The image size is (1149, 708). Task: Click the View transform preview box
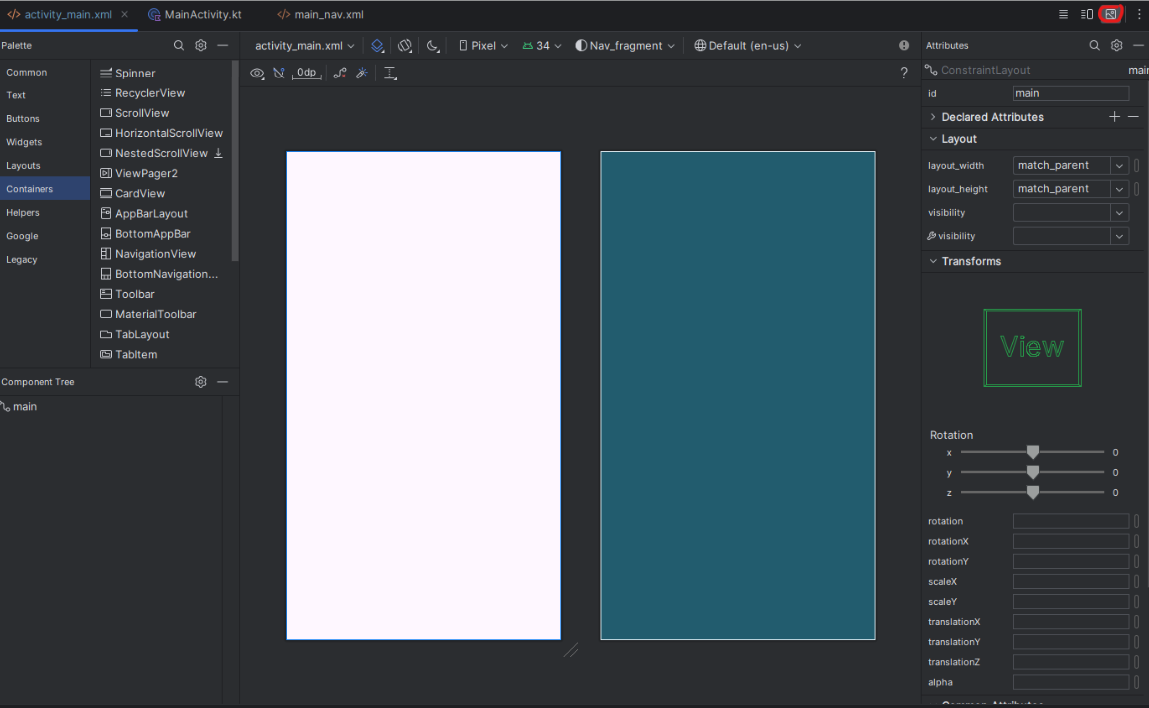pos(1032,347)
